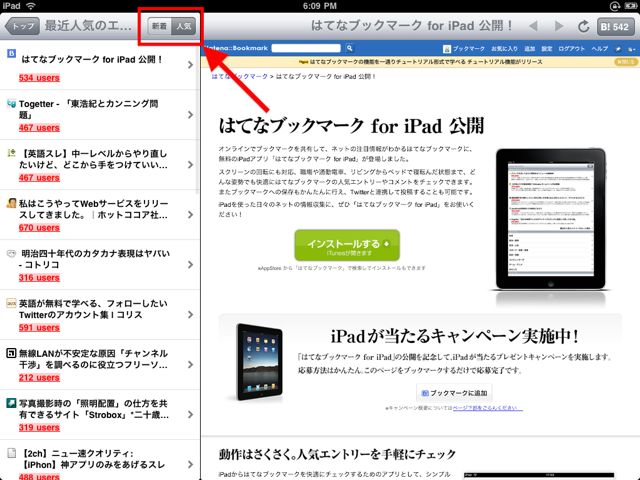The height and width of the screenshot is (480, 640).
Task: Open the B! 542 bookmark button
Action: (615, 27)
